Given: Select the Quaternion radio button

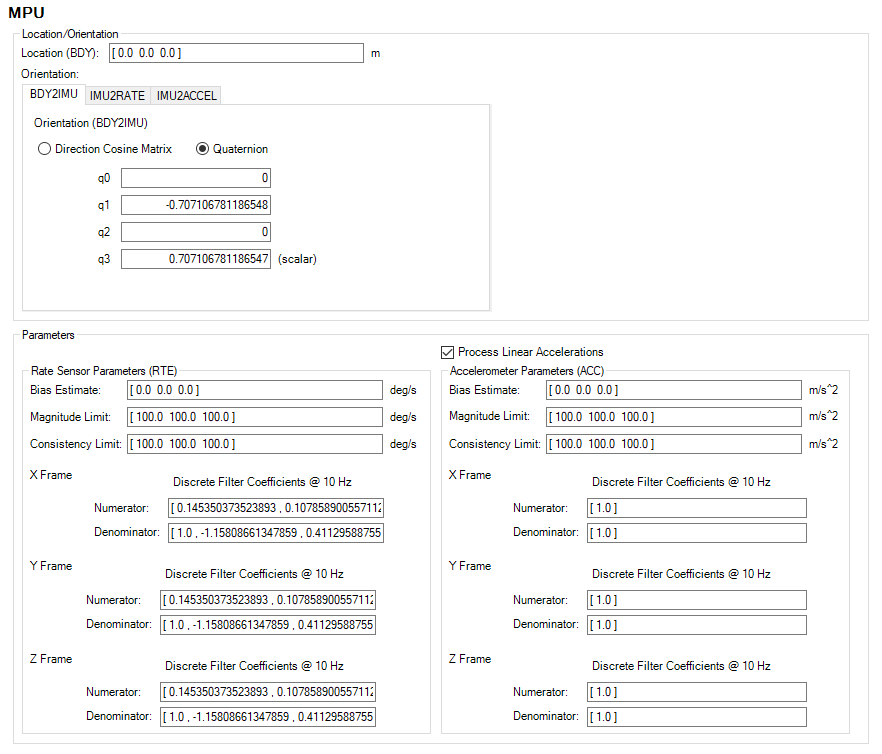Looking at the screenshot, I should pyautogui.click(x=202, y=149).
